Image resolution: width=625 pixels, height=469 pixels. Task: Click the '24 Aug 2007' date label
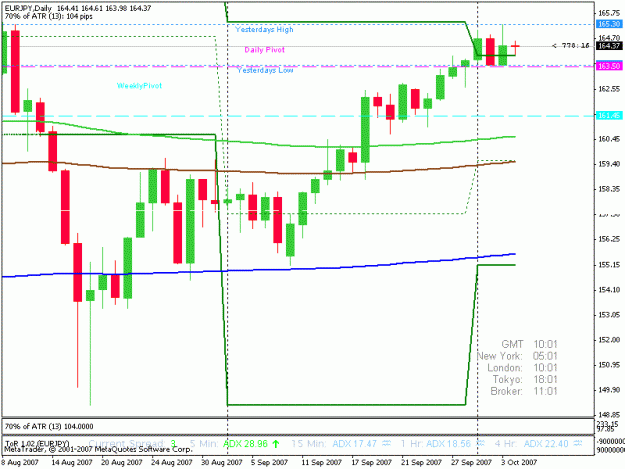pyautogui.click(x=171, y=462)
